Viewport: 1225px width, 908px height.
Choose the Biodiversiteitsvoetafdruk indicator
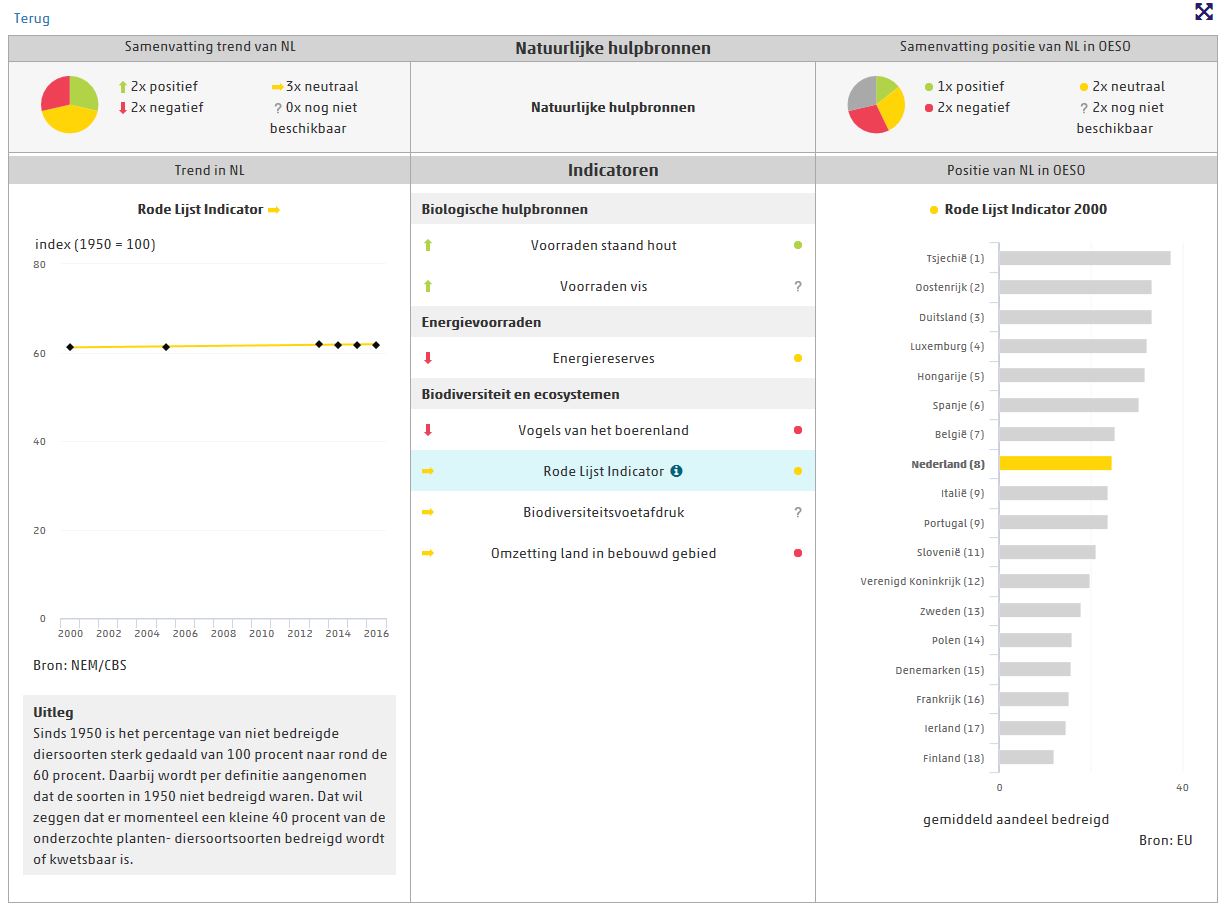(x=603, y=512)
